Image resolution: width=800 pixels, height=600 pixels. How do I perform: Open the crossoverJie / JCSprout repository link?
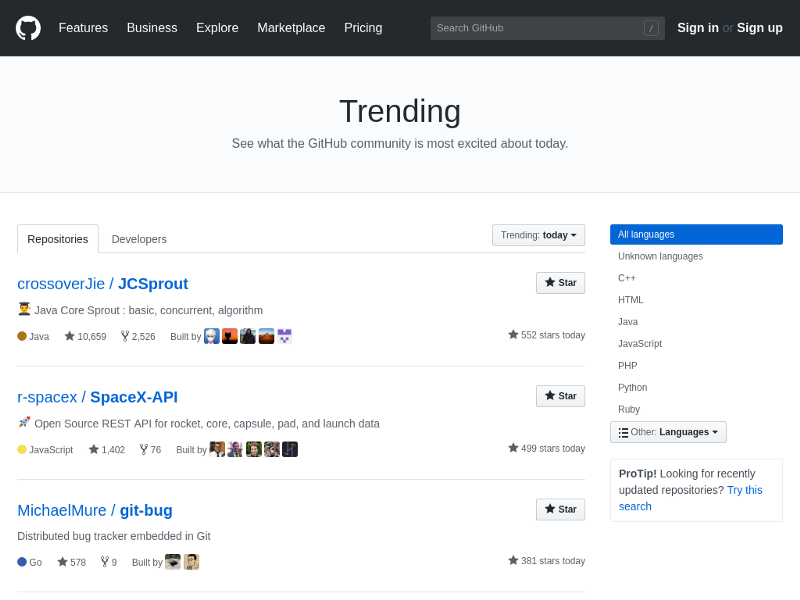pos(103,284)
